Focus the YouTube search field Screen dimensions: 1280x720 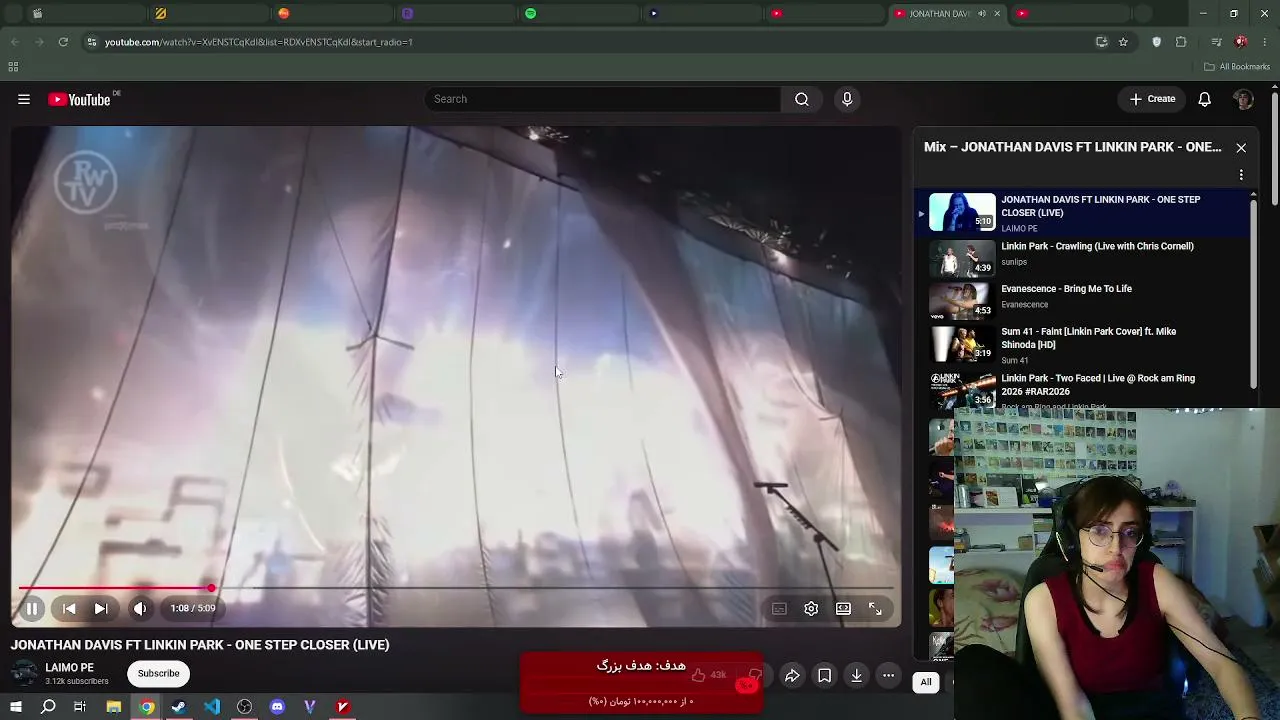pyautogui.click(x=603, y=99)
